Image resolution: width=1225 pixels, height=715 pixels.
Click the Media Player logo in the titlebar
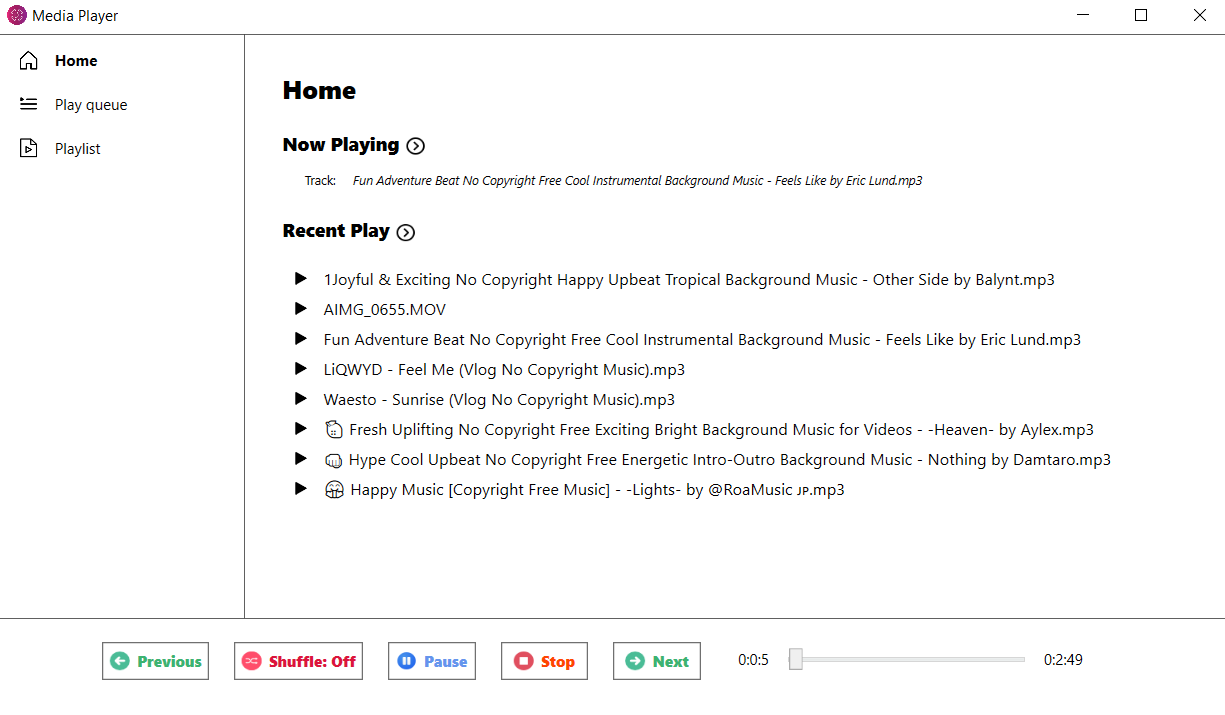tap(14, 15)
